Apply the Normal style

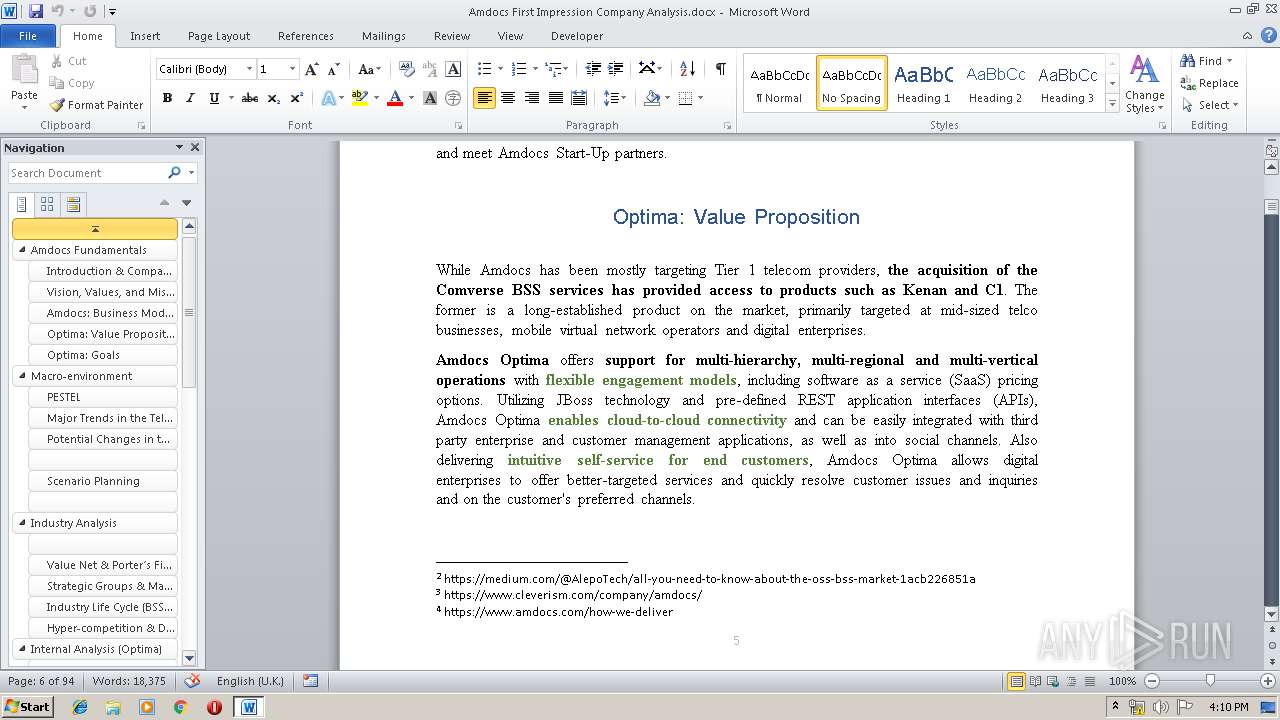pos(779,83)
